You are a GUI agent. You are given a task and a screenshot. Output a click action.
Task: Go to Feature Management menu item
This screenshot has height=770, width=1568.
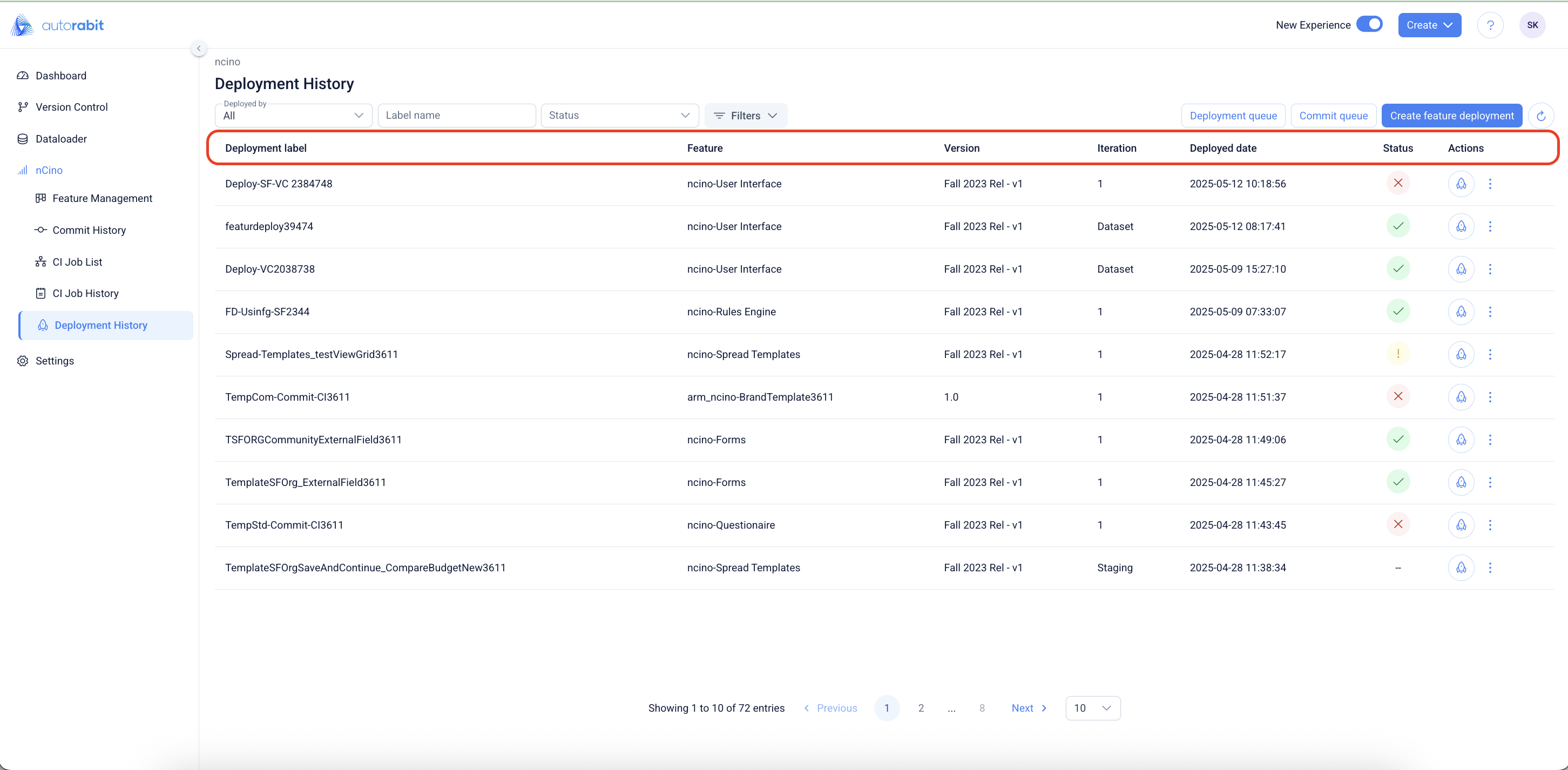pos(102,198)
